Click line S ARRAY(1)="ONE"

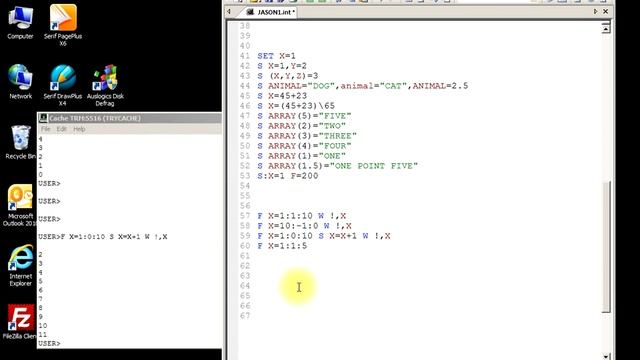(x=302, y=156)
